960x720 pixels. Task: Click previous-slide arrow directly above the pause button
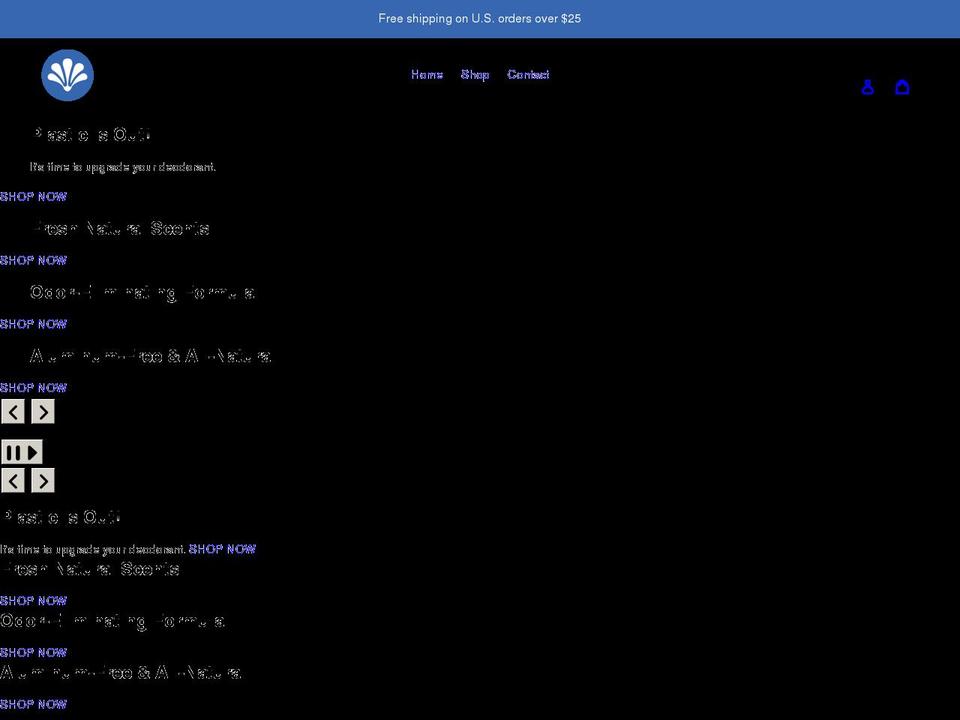click(13, 411)
